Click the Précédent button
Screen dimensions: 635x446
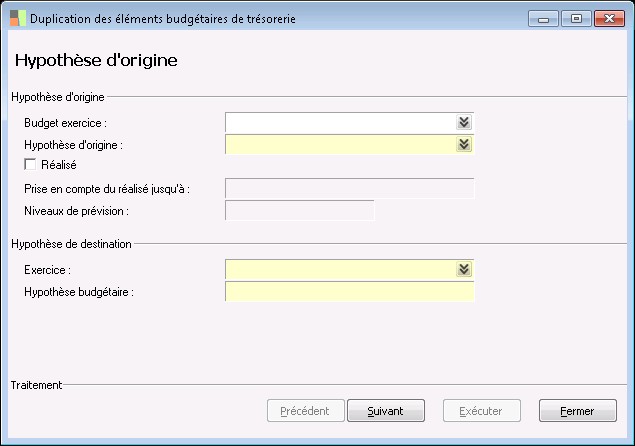coord(306,411)
